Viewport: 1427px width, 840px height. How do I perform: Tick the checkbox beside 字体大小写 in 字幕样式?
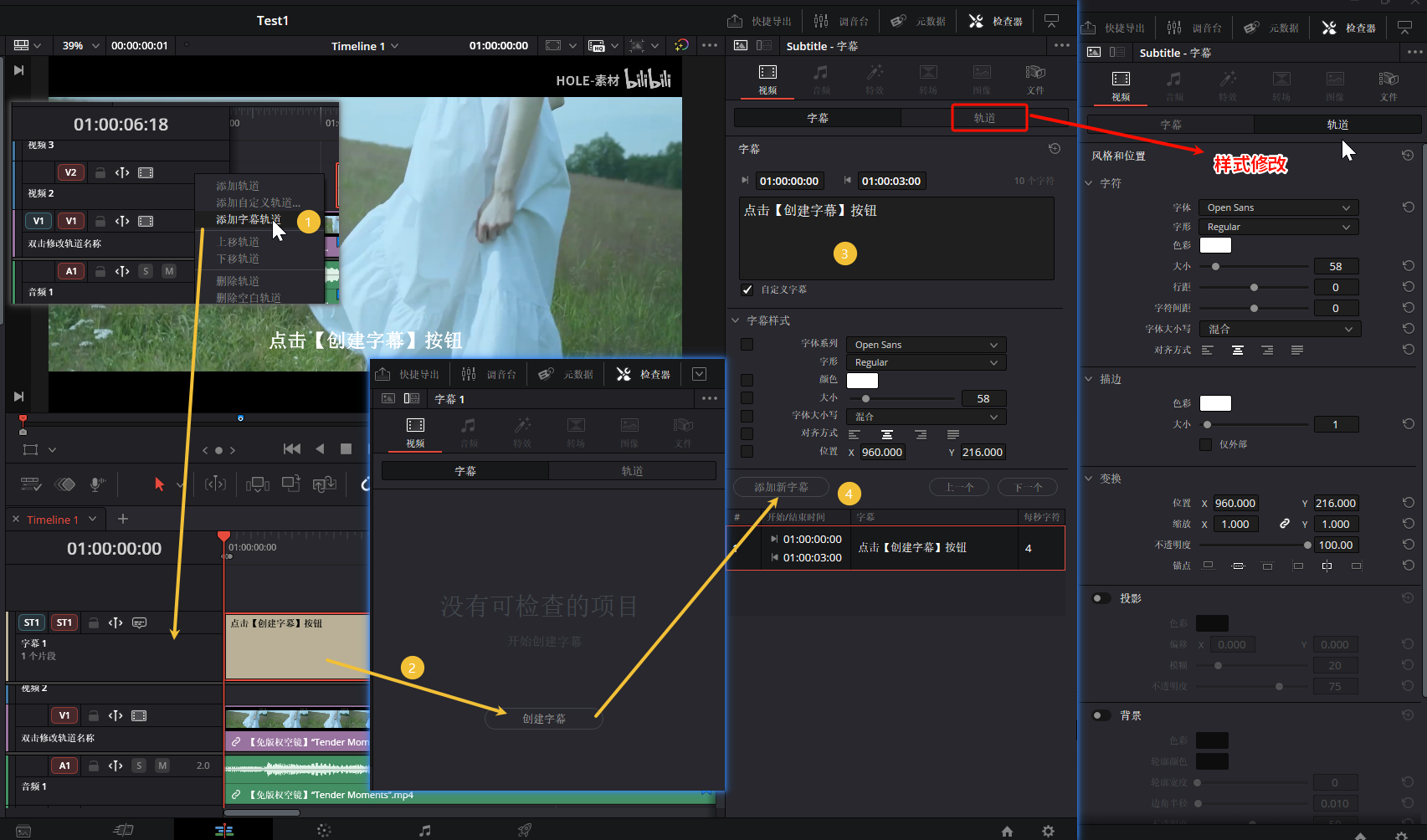(747, 416)
